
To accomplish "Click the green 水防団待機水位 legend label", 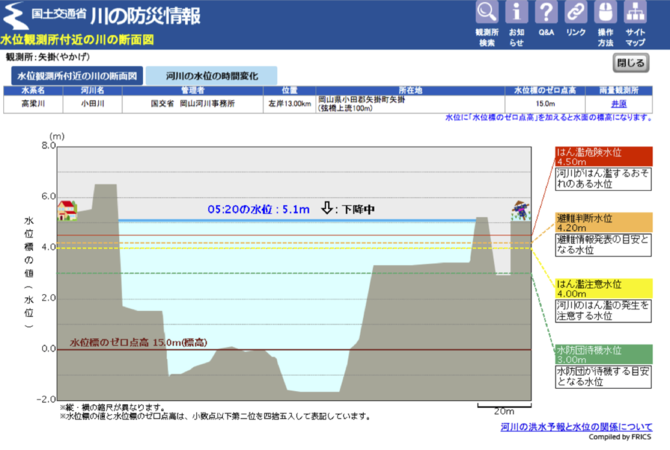I will 604,354.
